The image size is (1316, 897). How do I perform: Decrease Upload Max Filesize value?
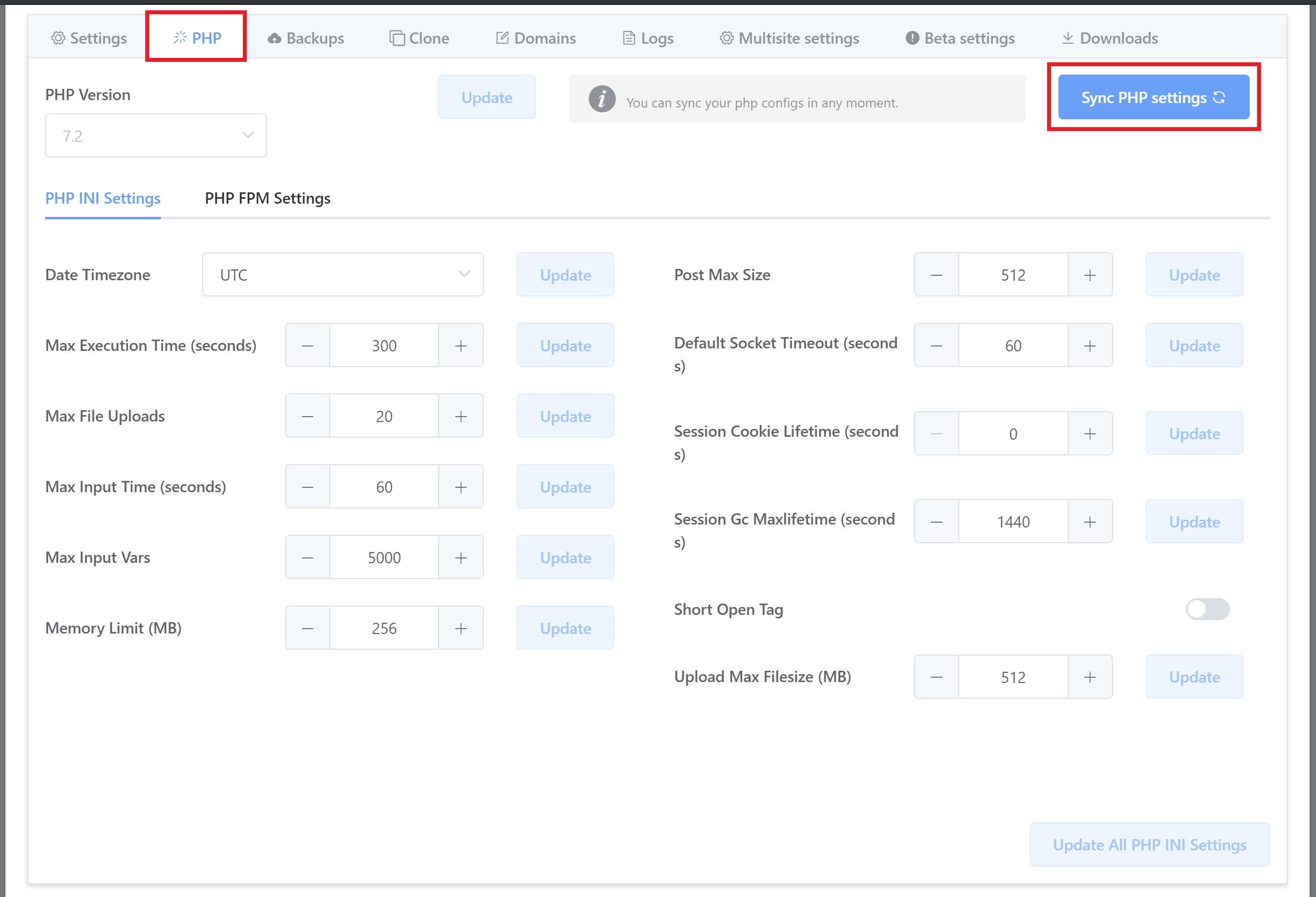937,677
